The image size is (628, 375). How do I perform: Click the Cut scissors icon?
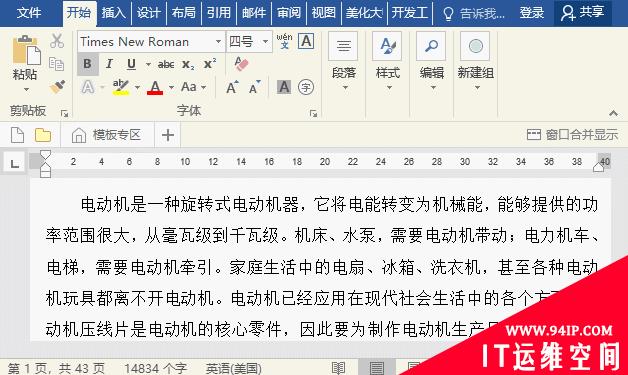pos(57,41)
